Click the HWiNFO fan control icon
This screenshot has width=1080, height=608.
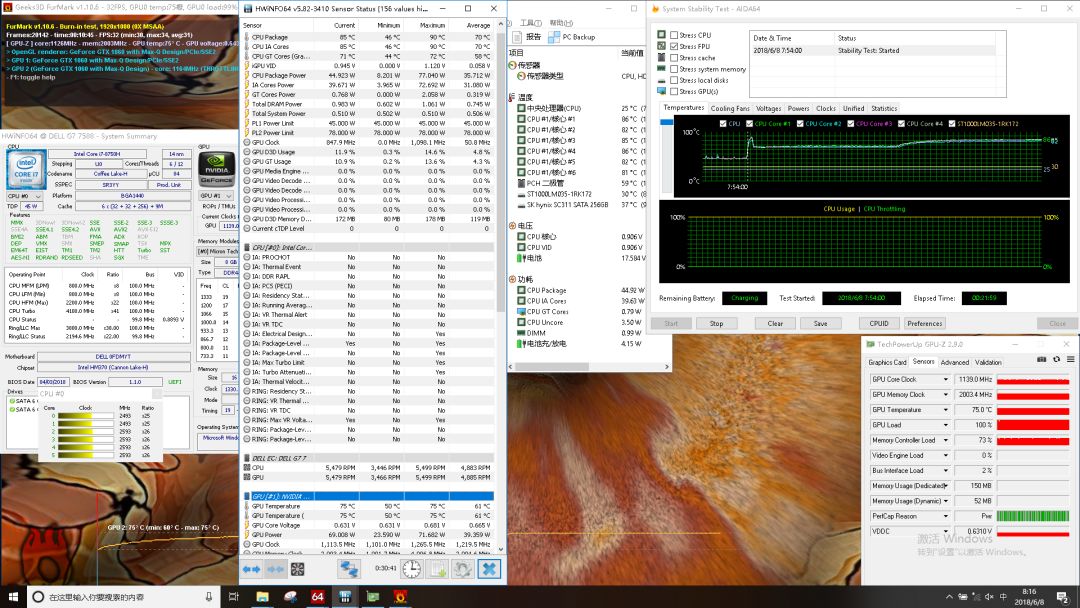(297, 569)
